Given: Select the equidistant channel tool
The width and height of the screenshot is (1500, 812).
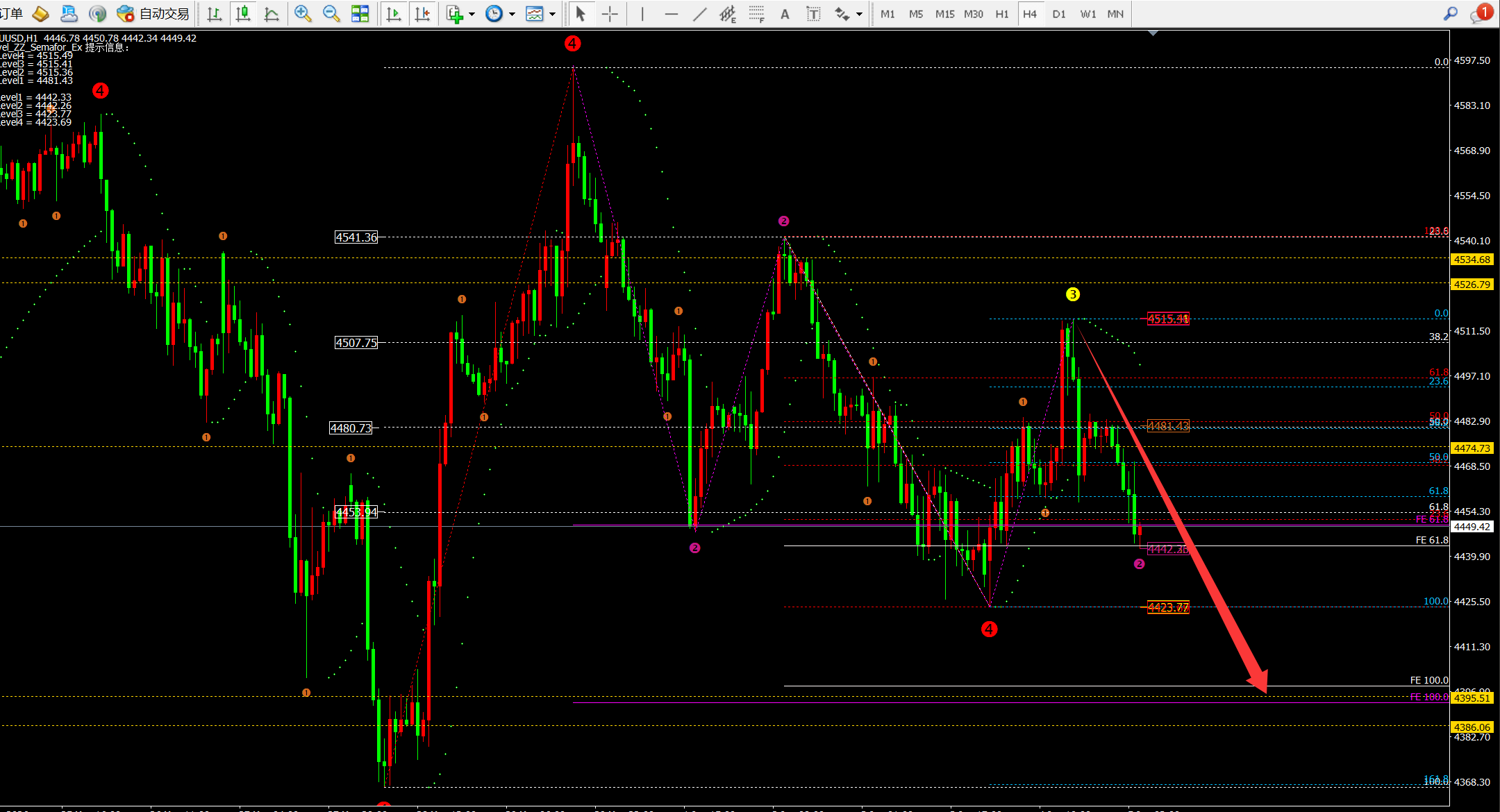Looking at the screenshot, I should click(728, 14).
